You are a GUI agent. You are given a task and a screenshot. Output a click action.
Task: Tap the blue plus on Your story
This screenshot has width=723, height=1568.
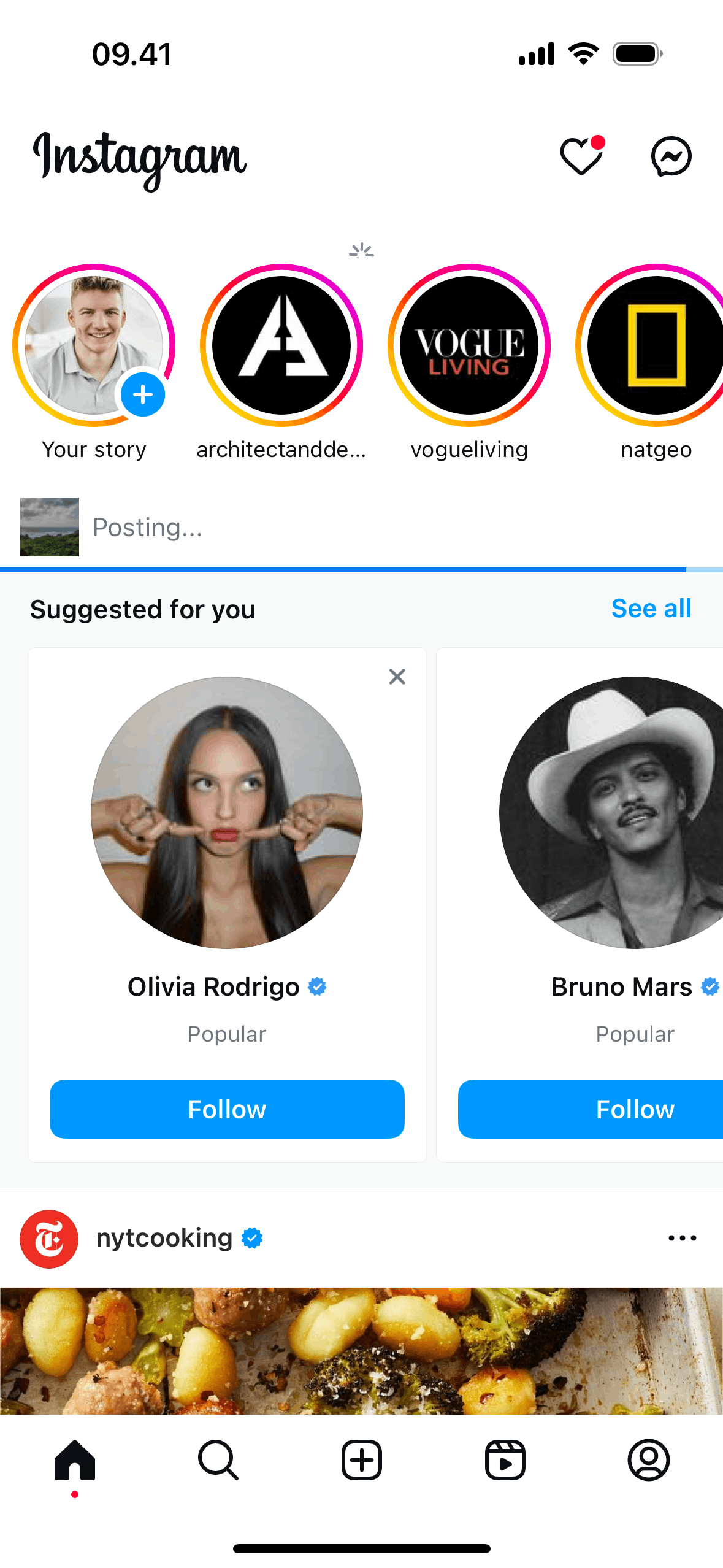(x=143, y=394)
